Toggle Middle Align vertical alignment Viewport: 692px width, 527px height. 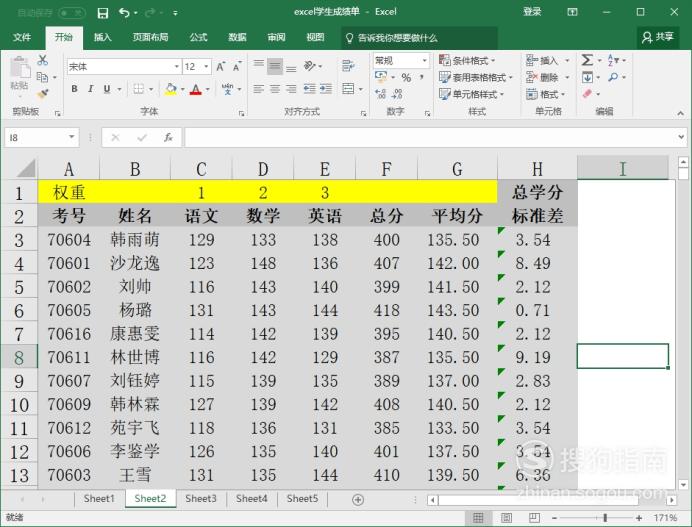[275, 66]
